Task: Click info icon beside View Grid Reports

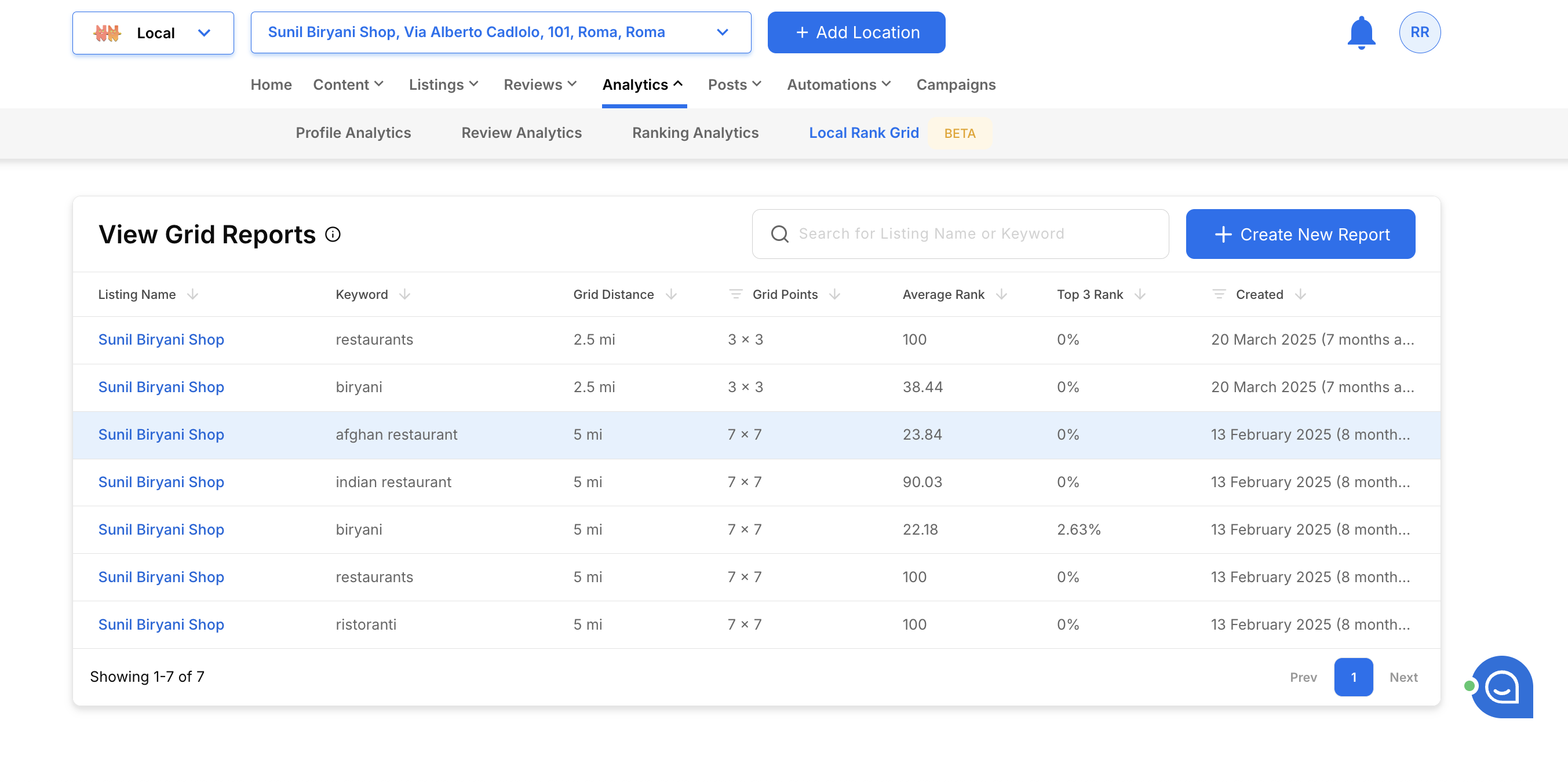Action: [x=333, y=234]
